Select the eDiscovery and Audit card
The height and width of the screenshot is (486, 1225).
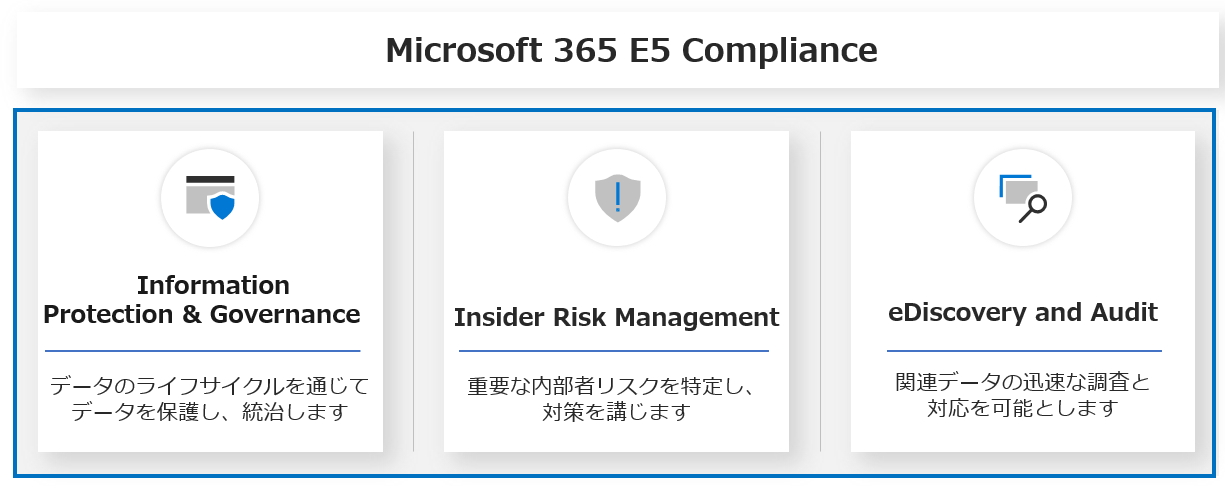1023,291
